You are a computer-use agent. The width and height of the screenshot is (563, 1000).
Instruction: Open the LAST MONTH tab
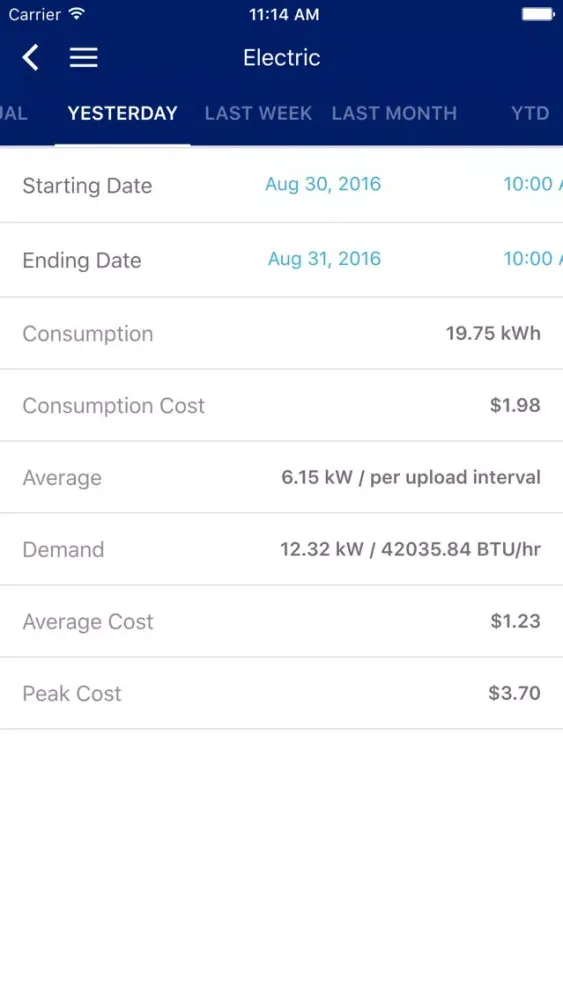[394, 113]
